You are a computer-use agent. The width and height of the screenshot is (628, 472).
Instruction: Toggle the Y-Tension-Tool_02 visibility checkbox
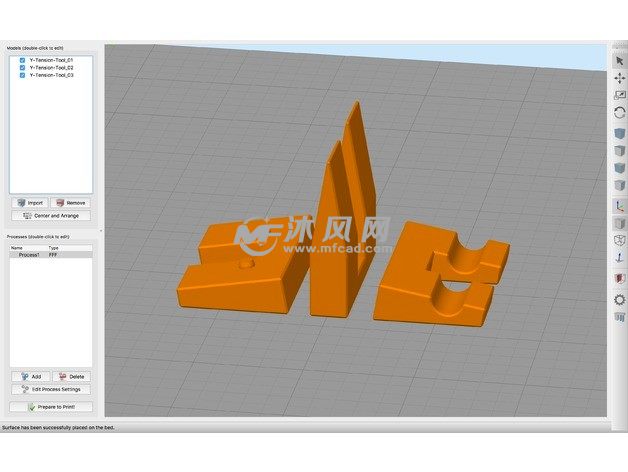23,67
